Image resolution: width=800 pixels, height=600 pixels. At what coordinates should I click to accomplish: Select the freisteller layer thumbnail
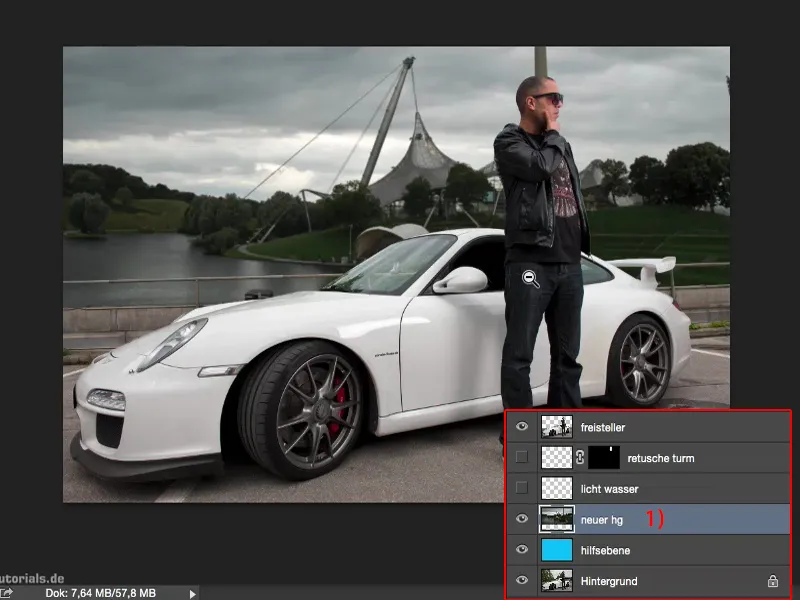point(556,427)
